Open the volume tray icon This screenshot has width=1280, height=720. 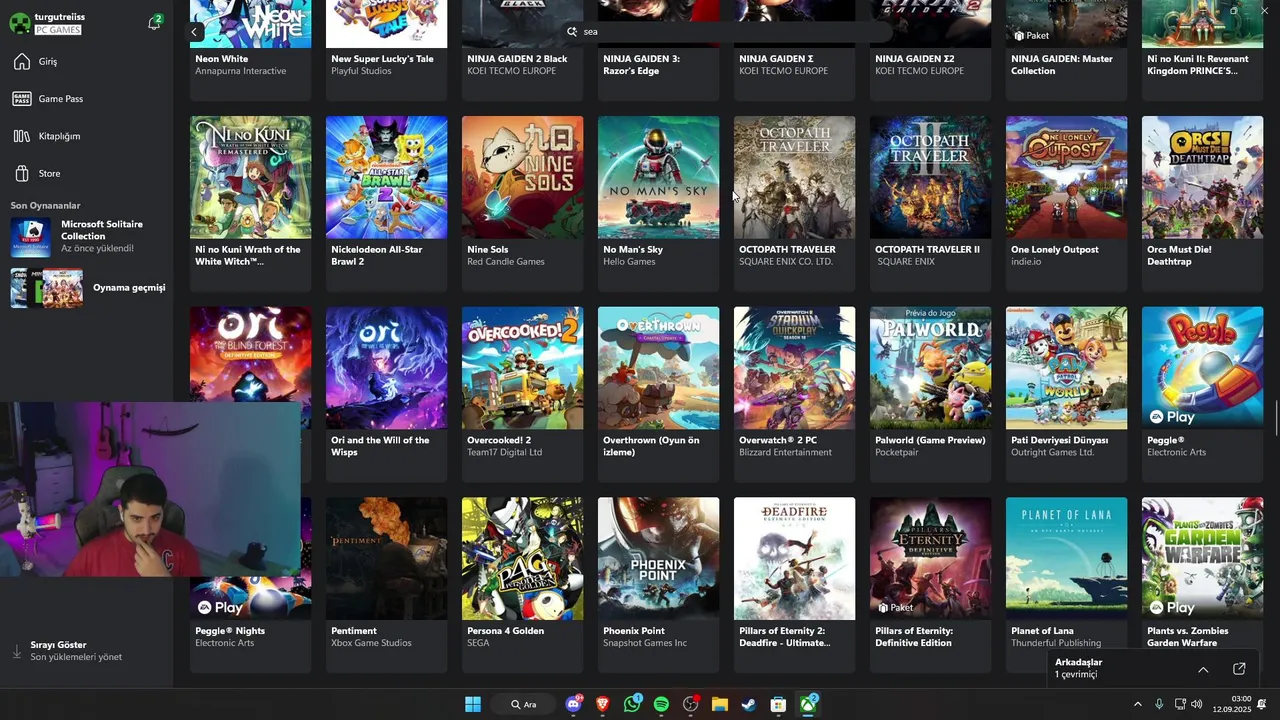pos(1197,705)
